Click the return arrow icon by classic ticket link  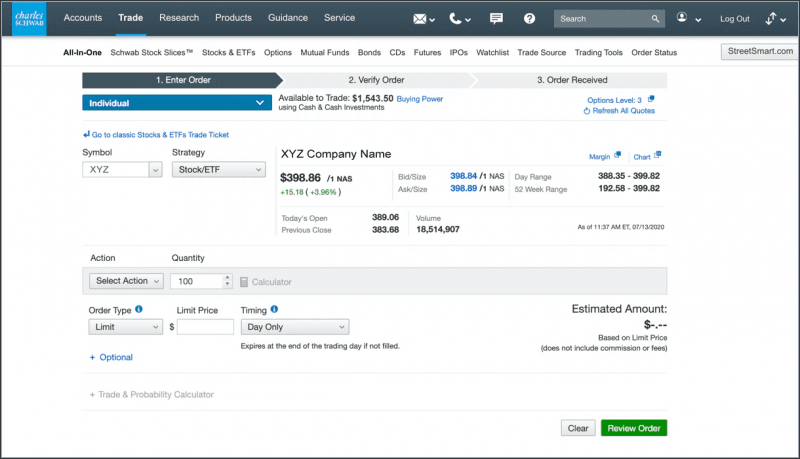[86, 134]
